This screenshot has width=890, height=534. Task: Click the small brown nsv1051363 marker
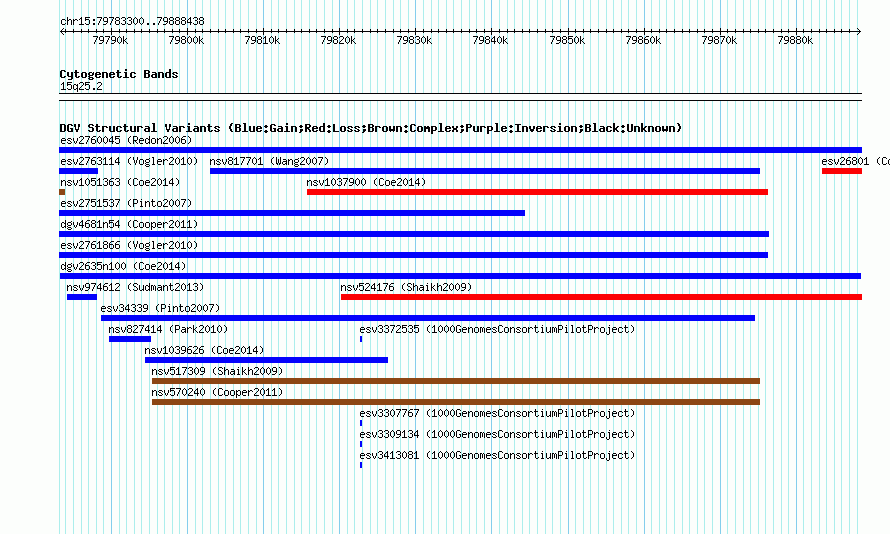tap(62, 192)
